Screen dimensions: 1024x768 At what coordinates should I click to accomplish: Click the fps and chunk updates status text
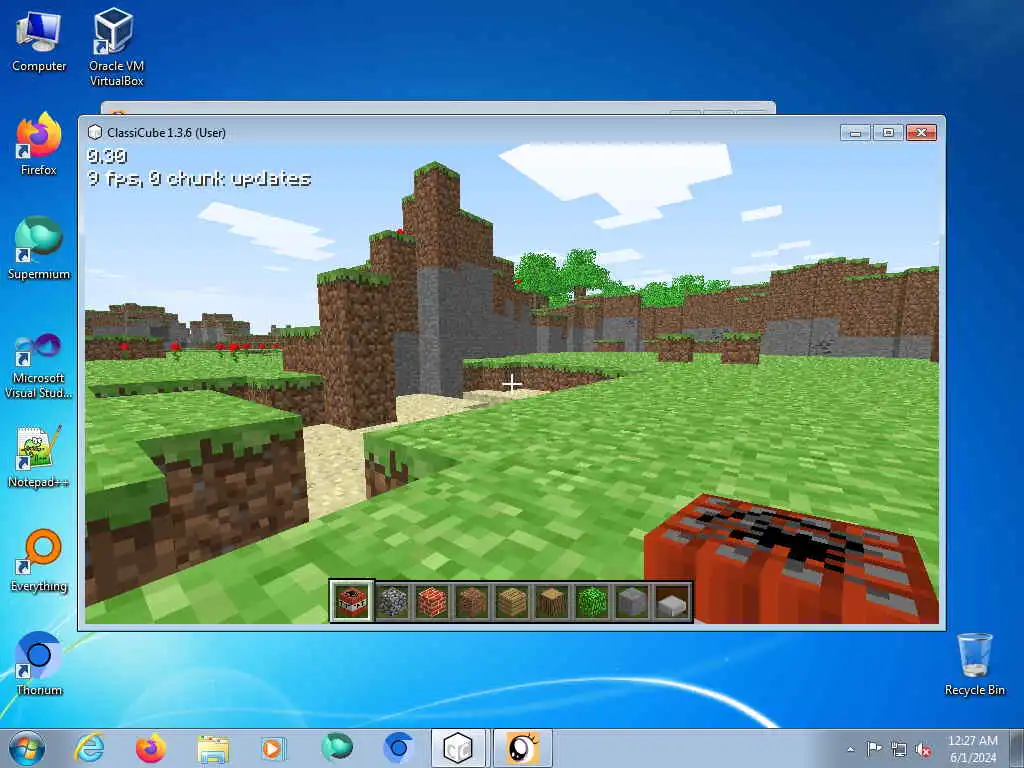[199, 179]
